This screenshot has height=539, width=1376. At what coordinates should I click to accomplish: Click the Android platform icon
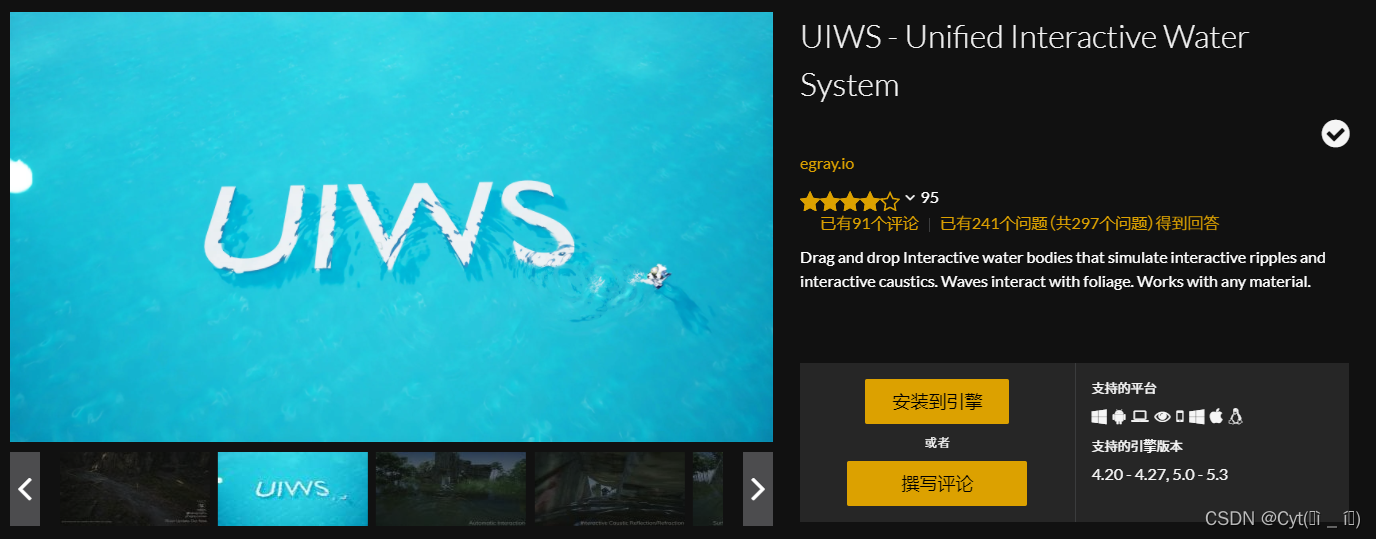(x=1119, y=417)
